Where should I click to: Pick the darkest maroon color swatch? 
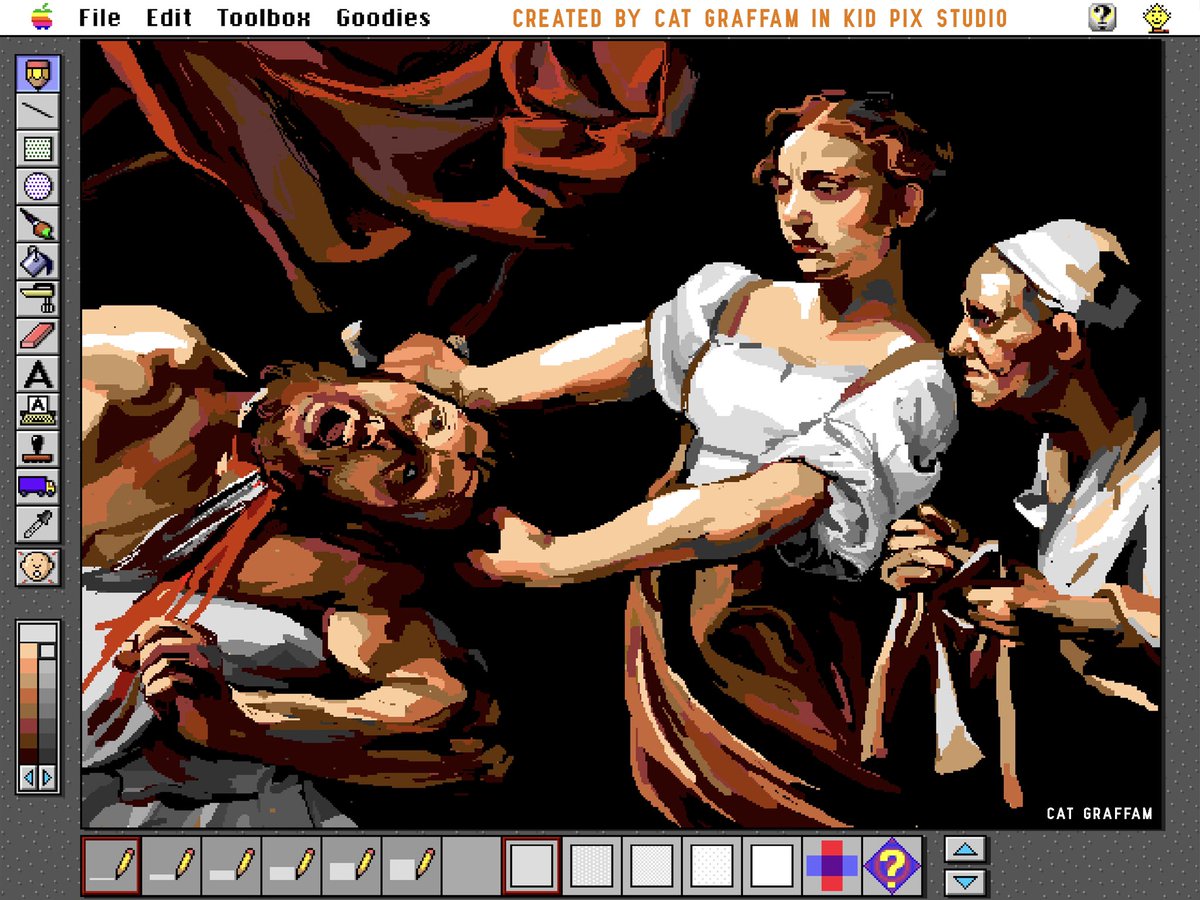click(x=28, y=755)
